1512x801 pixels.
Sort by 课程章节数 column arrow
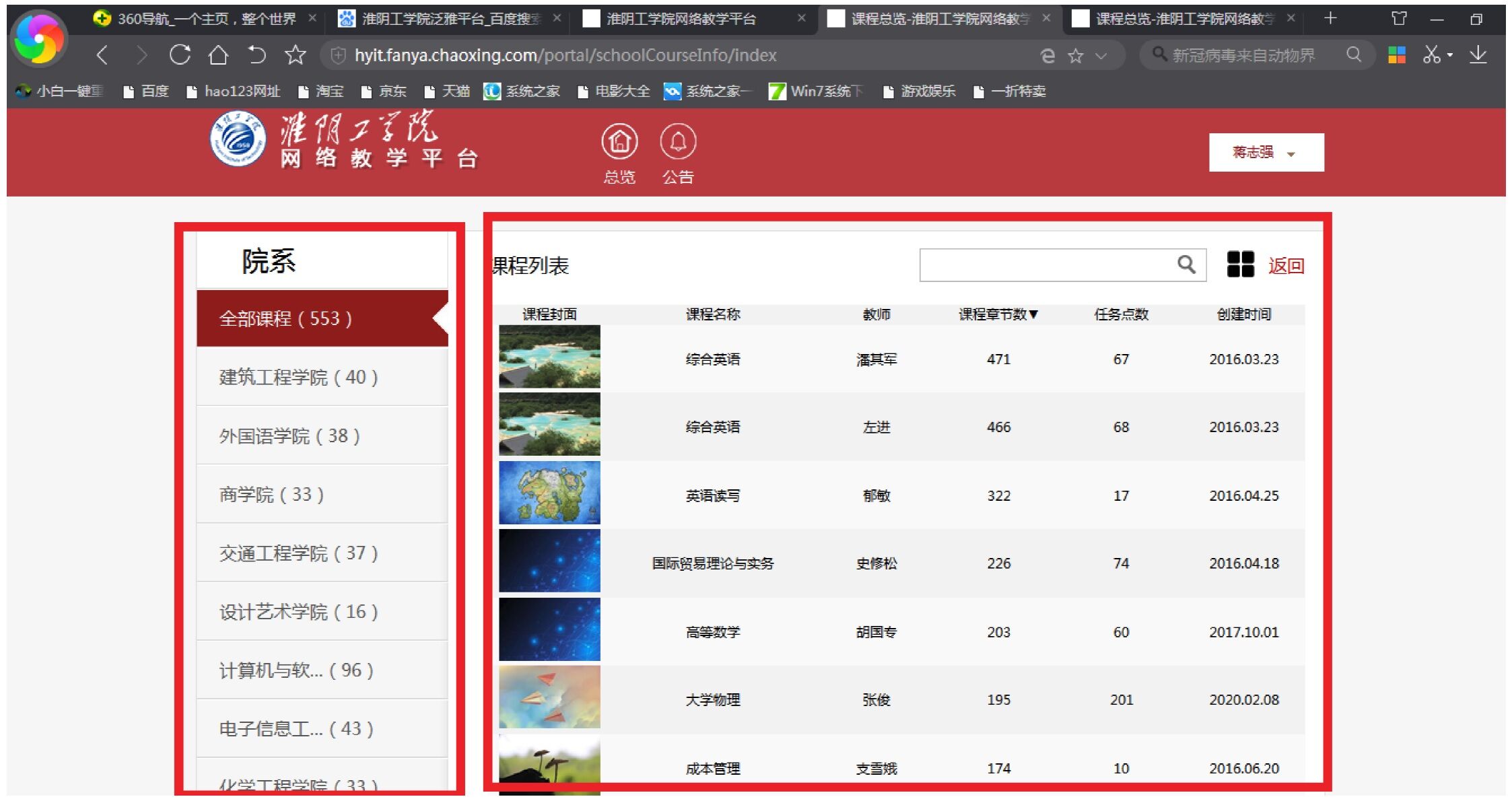tap(1033, 314)
